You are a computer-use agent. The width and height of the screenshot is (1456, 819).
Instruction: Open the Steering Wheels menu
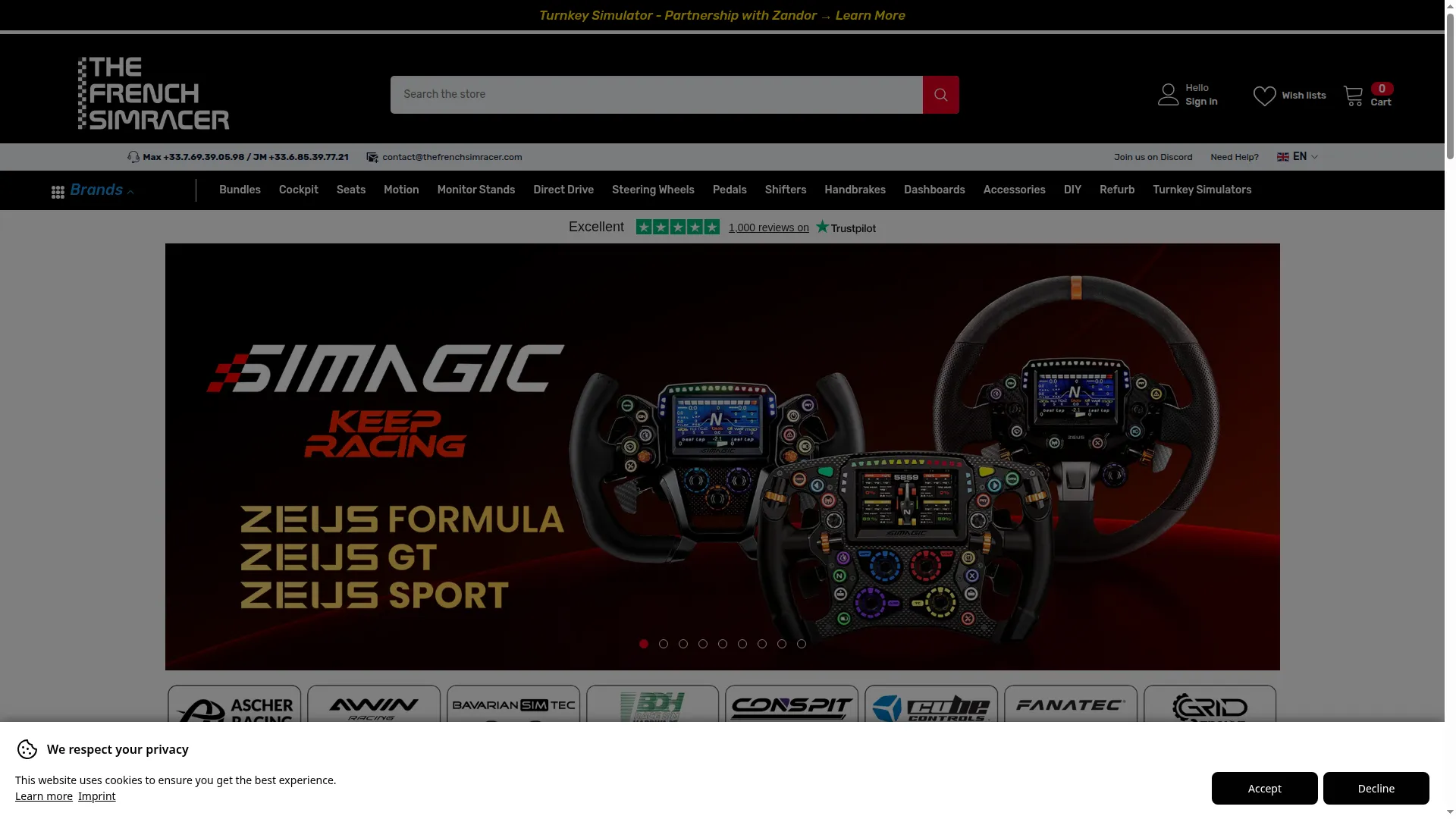tap(653, 190)
